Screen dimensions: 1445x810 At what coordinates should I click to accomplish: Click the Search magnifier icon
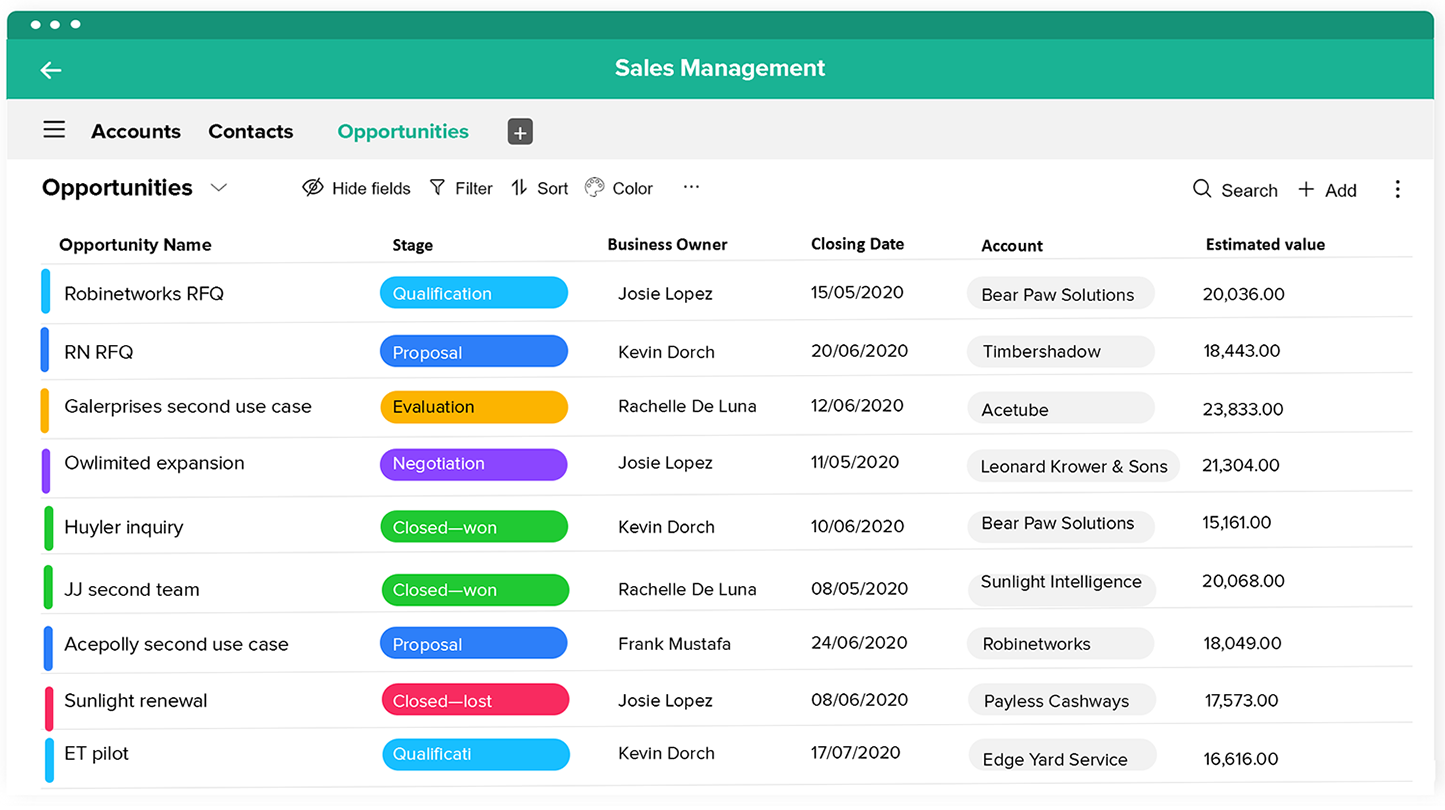pyautogui.click(x=1202, y=188)
